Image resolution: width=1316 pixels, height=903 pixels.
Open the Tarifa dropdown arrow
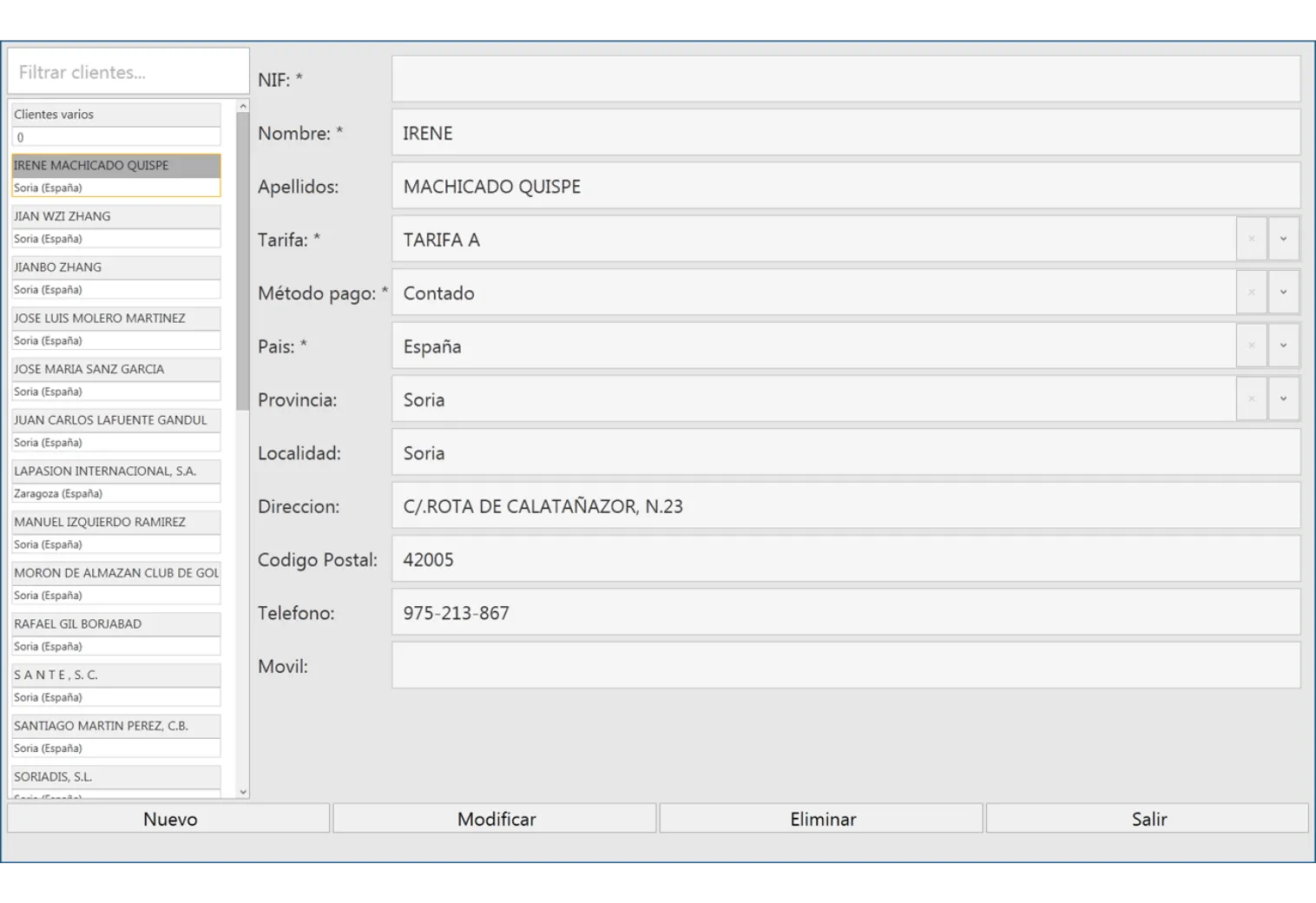pos(1283,240)
